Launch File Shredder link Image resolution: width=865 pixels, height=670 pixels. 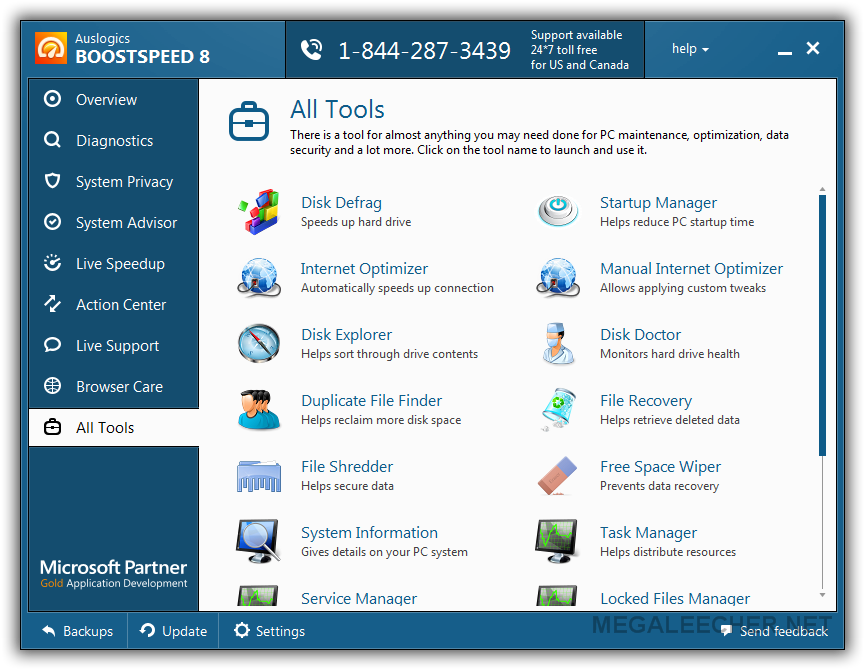[347, 467]
